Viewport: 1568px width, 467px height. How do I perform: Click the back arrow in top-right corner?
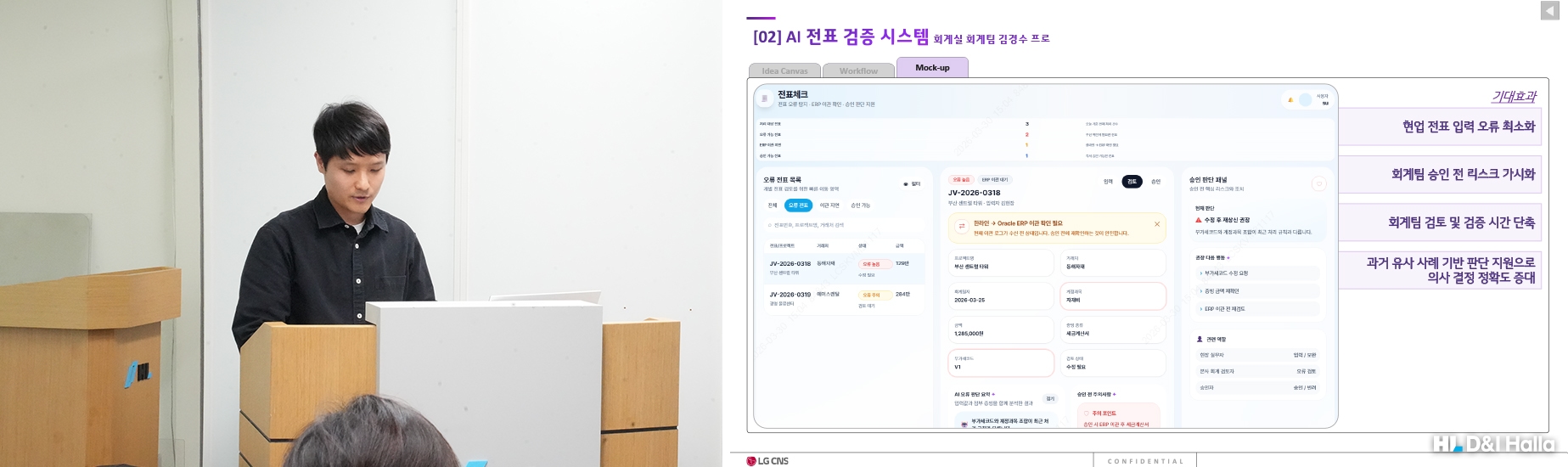1551,10
